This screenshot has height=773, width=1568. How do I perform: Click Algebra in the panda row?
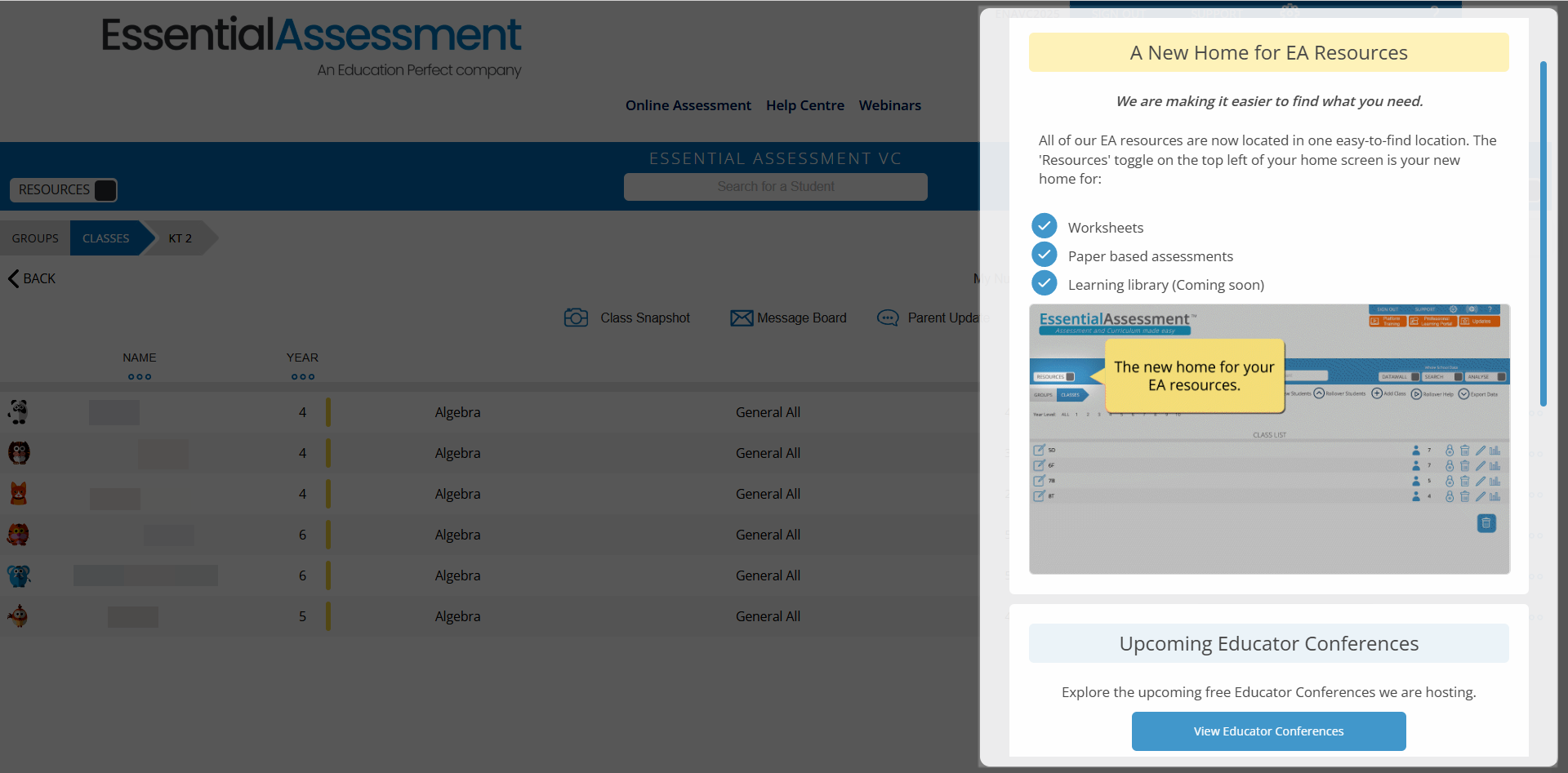click(x=457, y=412)
